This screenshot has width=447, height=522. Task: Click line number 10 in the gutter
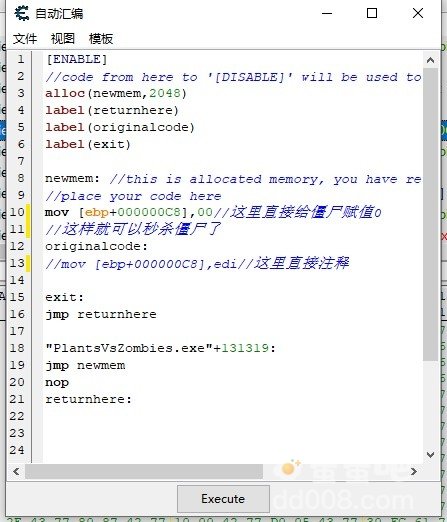pos(17,212)
